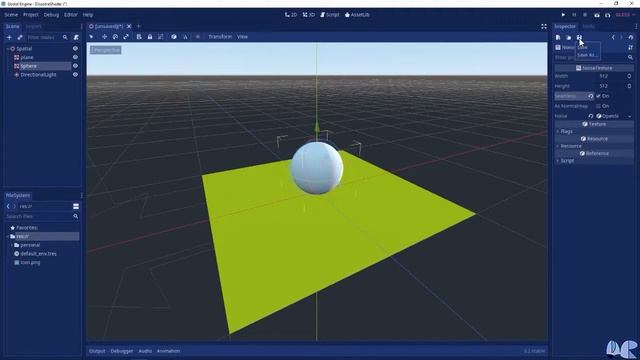Open the Editor menu
This screenshot has height=360, width=640.
point(71,15)
